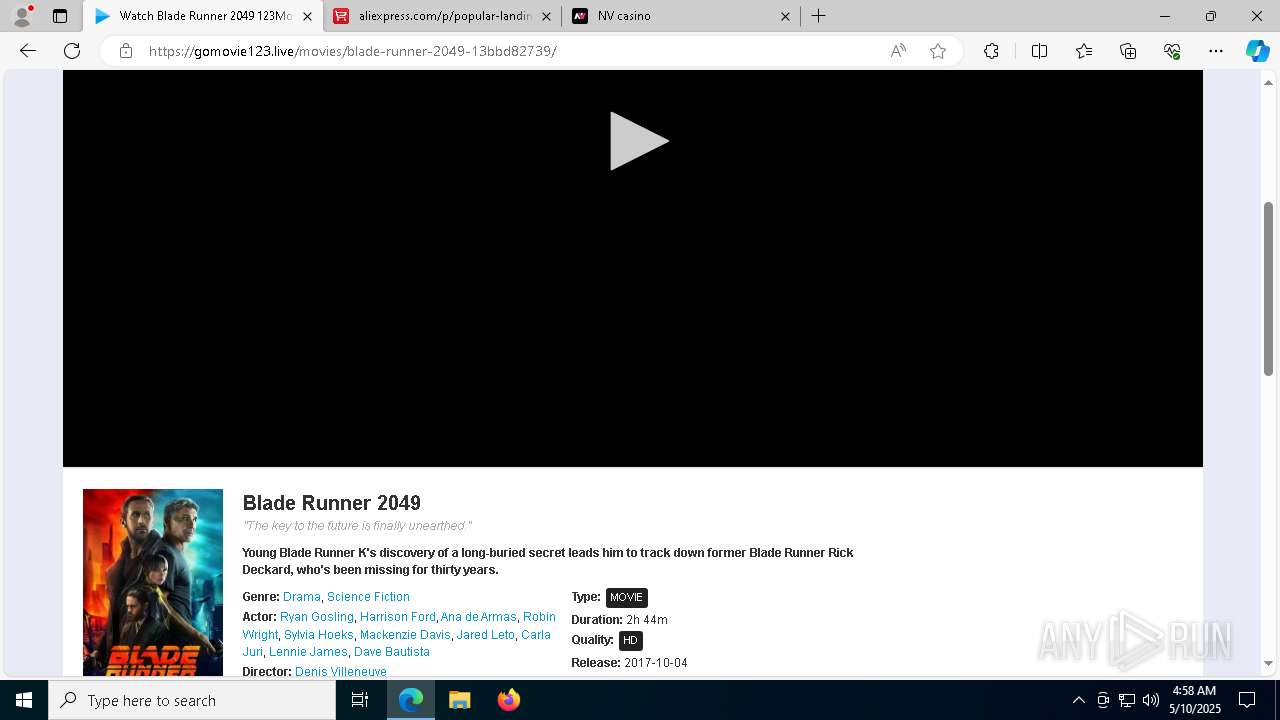Go back to the previous page
This screenshot has width=1280, height=720.
28,51
